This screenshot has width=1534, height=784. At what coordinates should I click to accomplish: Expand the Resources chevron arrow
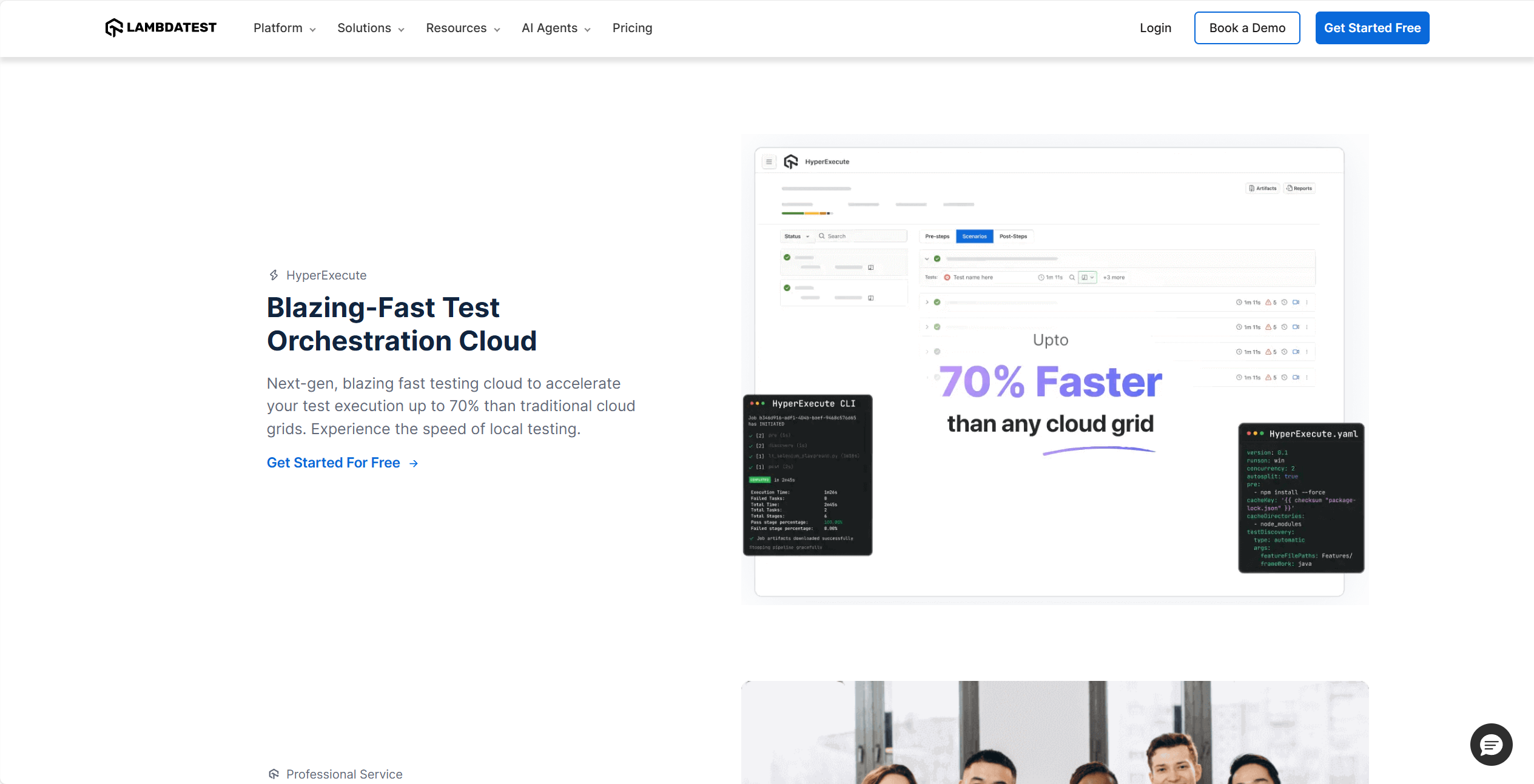click(497, 30)
